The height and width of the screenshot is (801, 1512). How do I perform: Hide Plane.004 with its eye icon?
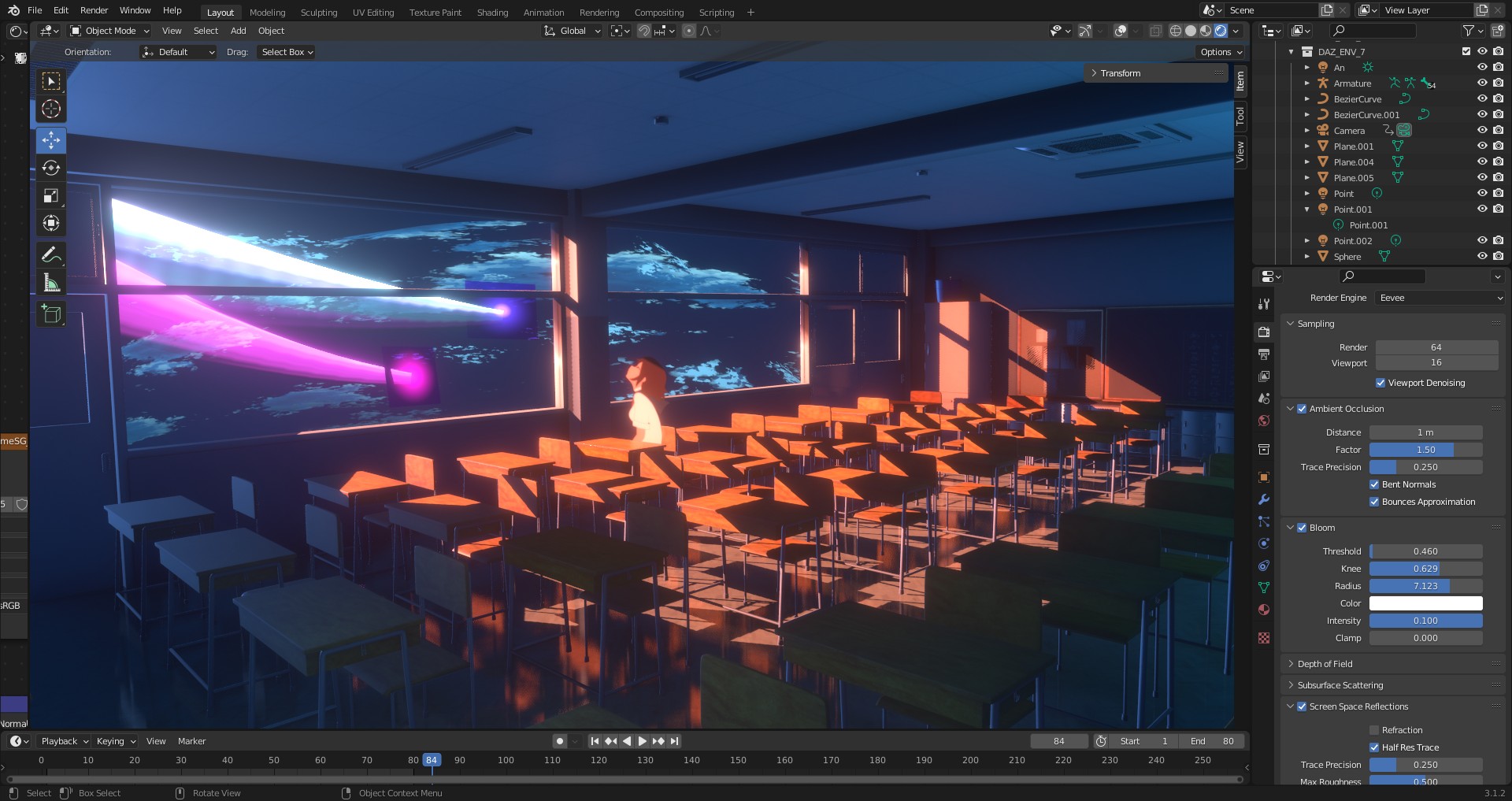coord(1482,161)
